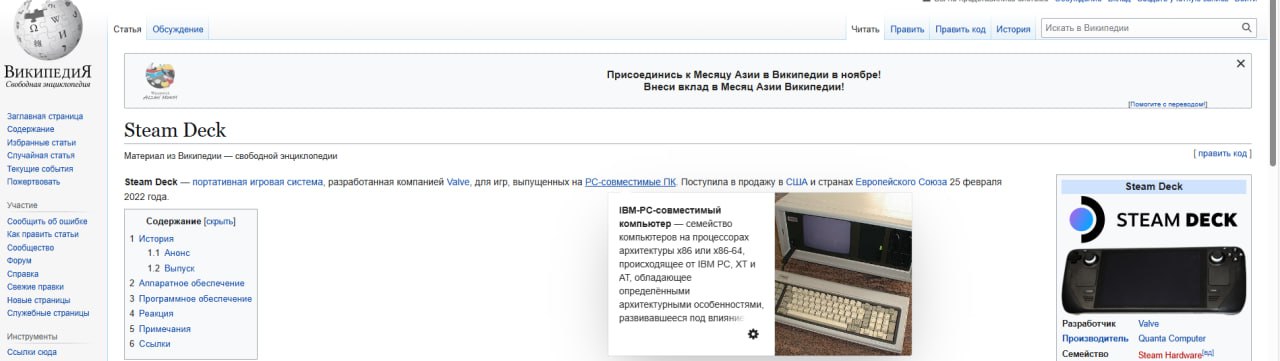Click 'IBM-PC-совместимый компьютер' preview text

669,217
